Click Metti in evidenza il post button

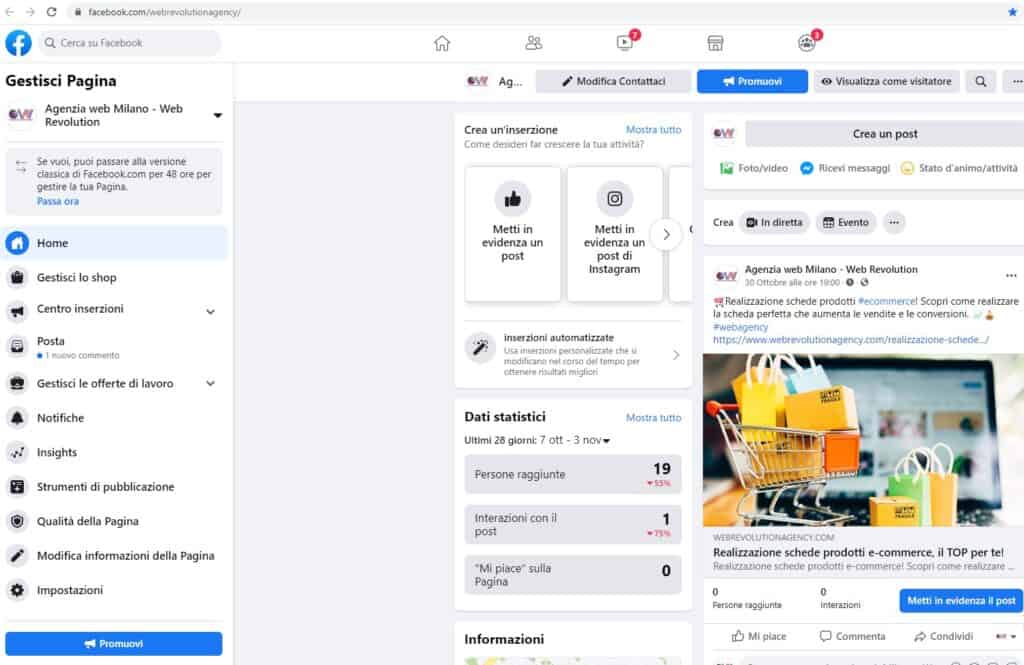point(961,600)
